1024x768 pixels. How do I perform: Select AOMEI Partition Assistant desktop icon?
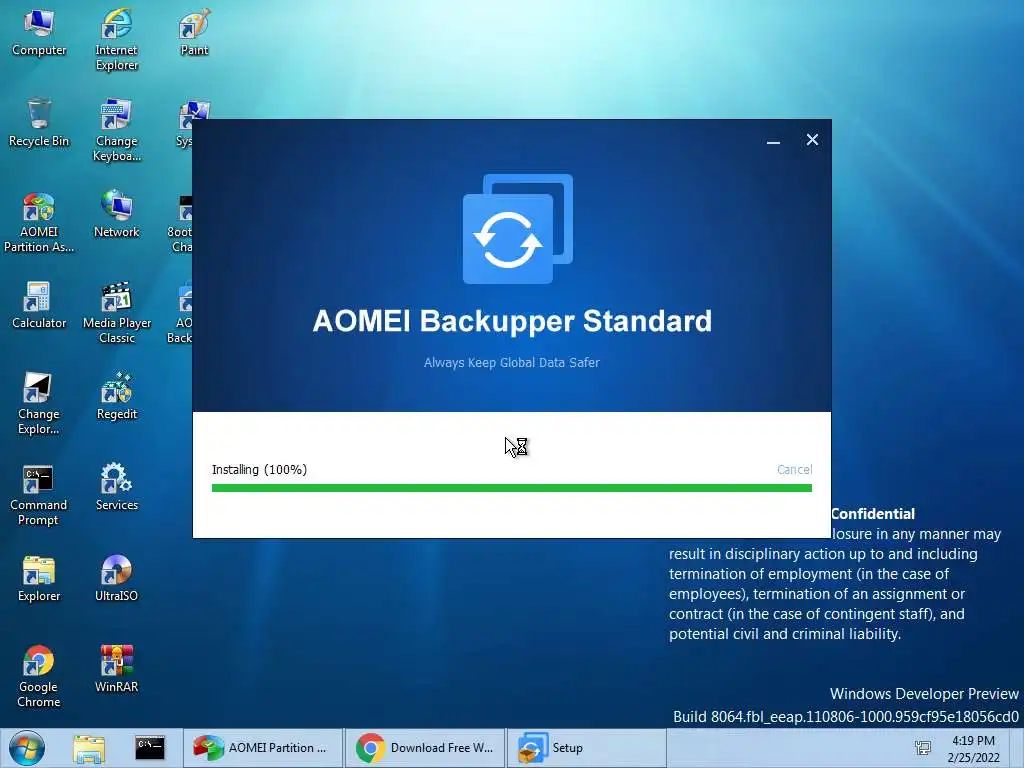[x=39, y=222]
